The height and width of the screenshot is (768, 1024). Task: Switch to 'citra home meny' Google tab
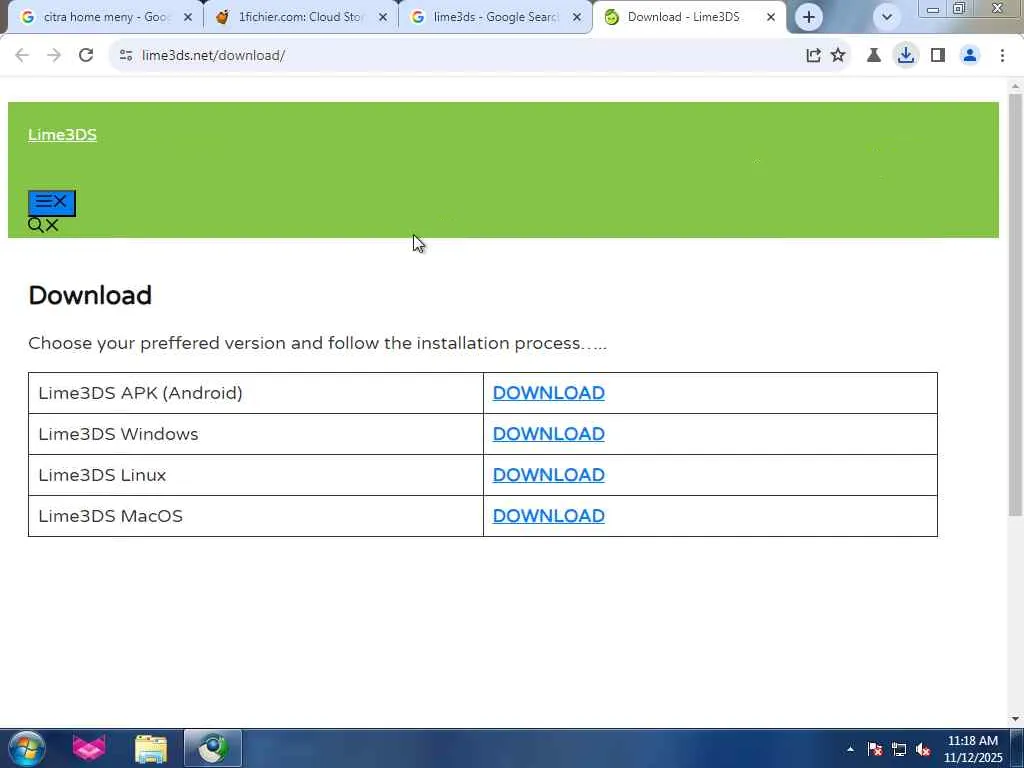[104, 18]
